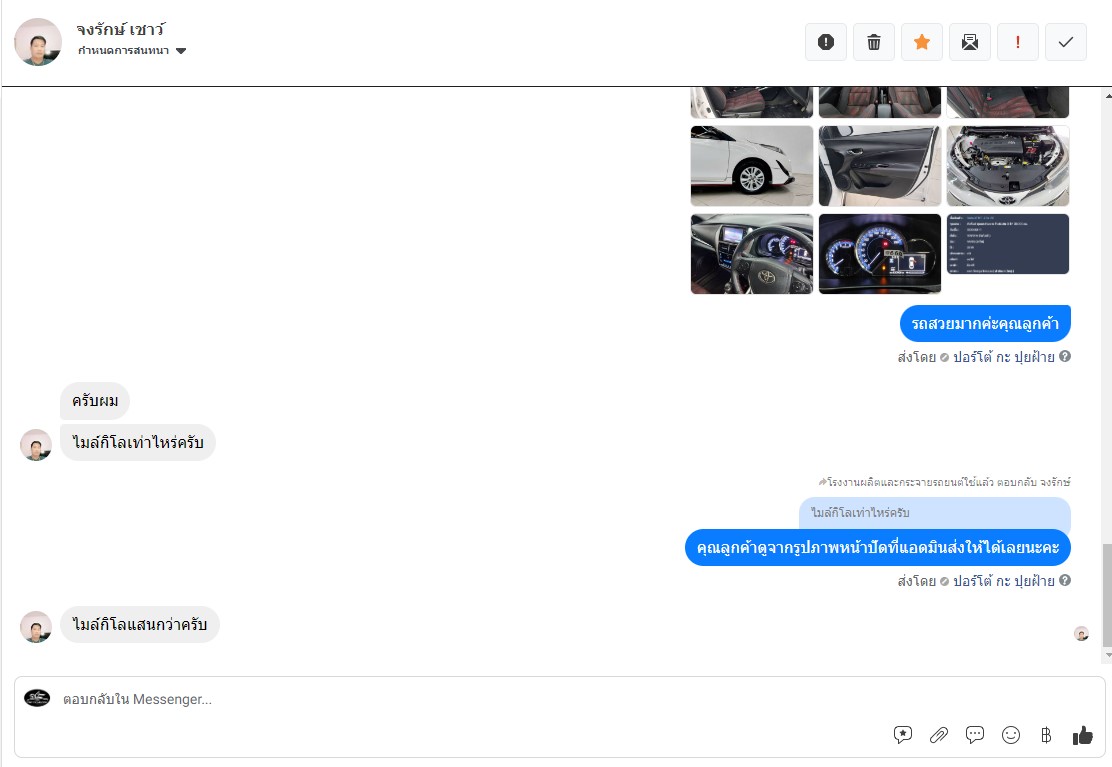Screen dimensions: 1112x767
Task: Open speedometer gauge cluster photo
Action: pyautogui.click(x=879, y=254)
